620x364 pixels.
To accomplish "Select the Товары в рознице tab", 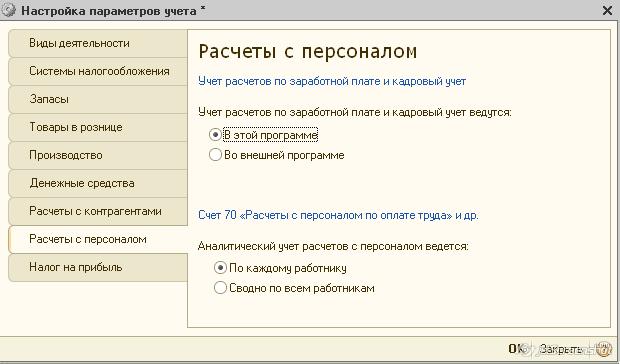I will click(98, 127).
